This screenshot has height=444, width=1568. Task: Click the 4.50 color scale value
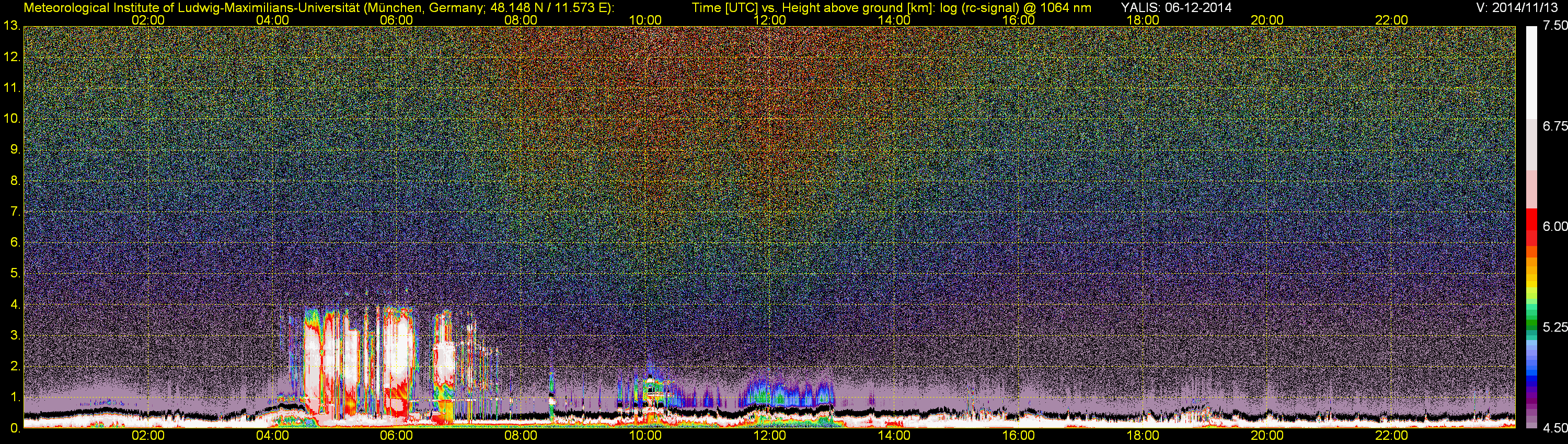point(1555,428)
